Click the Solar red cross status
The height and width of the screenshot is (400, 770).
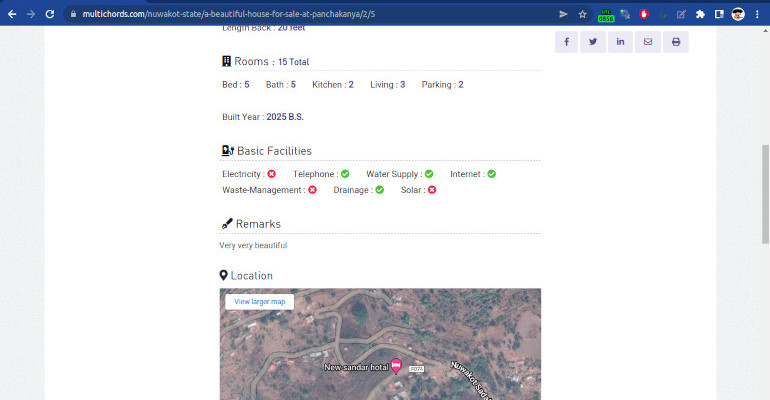[432, 190]
